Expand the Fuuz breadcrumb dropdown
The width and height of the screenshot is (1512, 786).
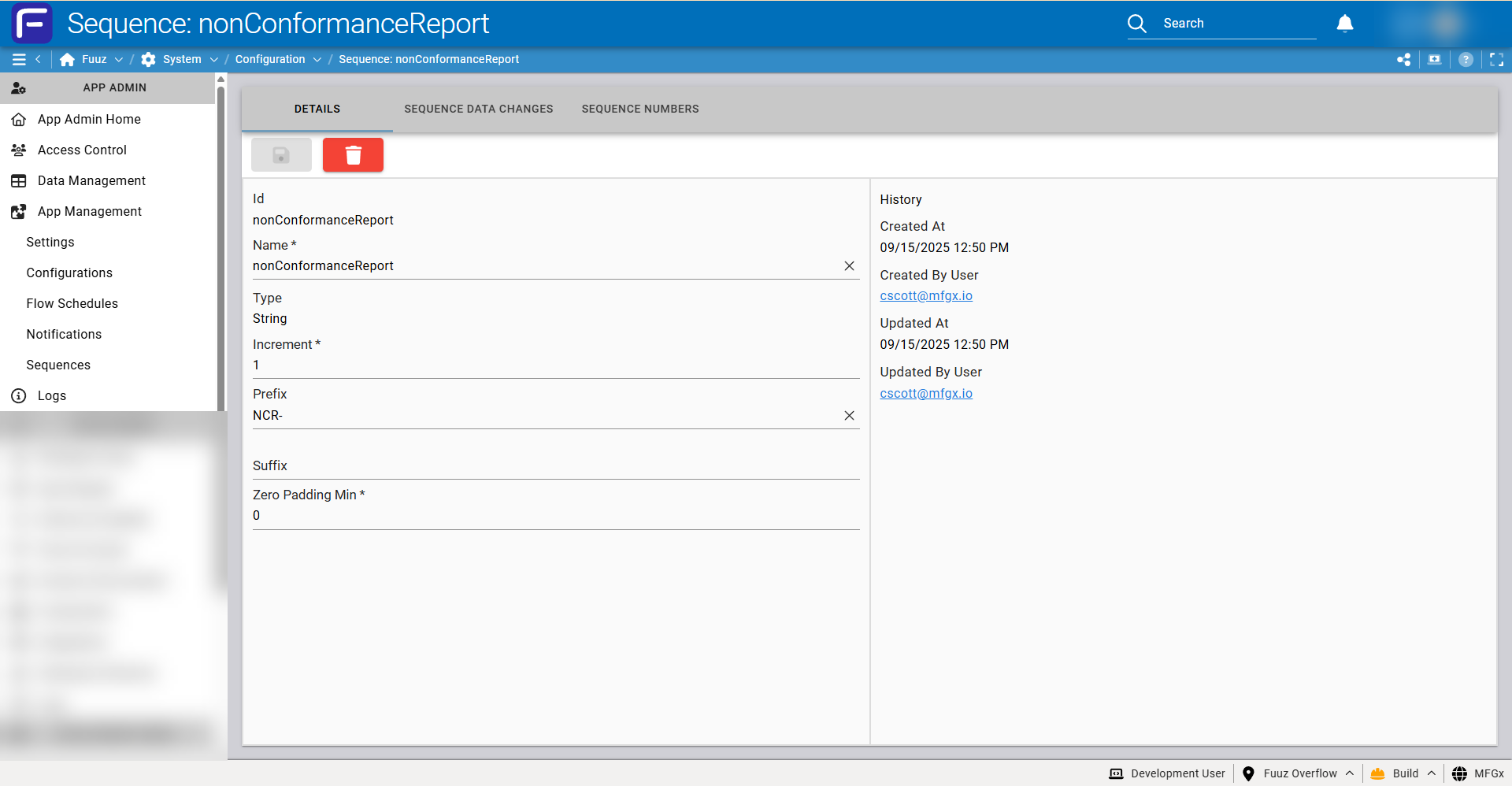[x=119, y=59]
